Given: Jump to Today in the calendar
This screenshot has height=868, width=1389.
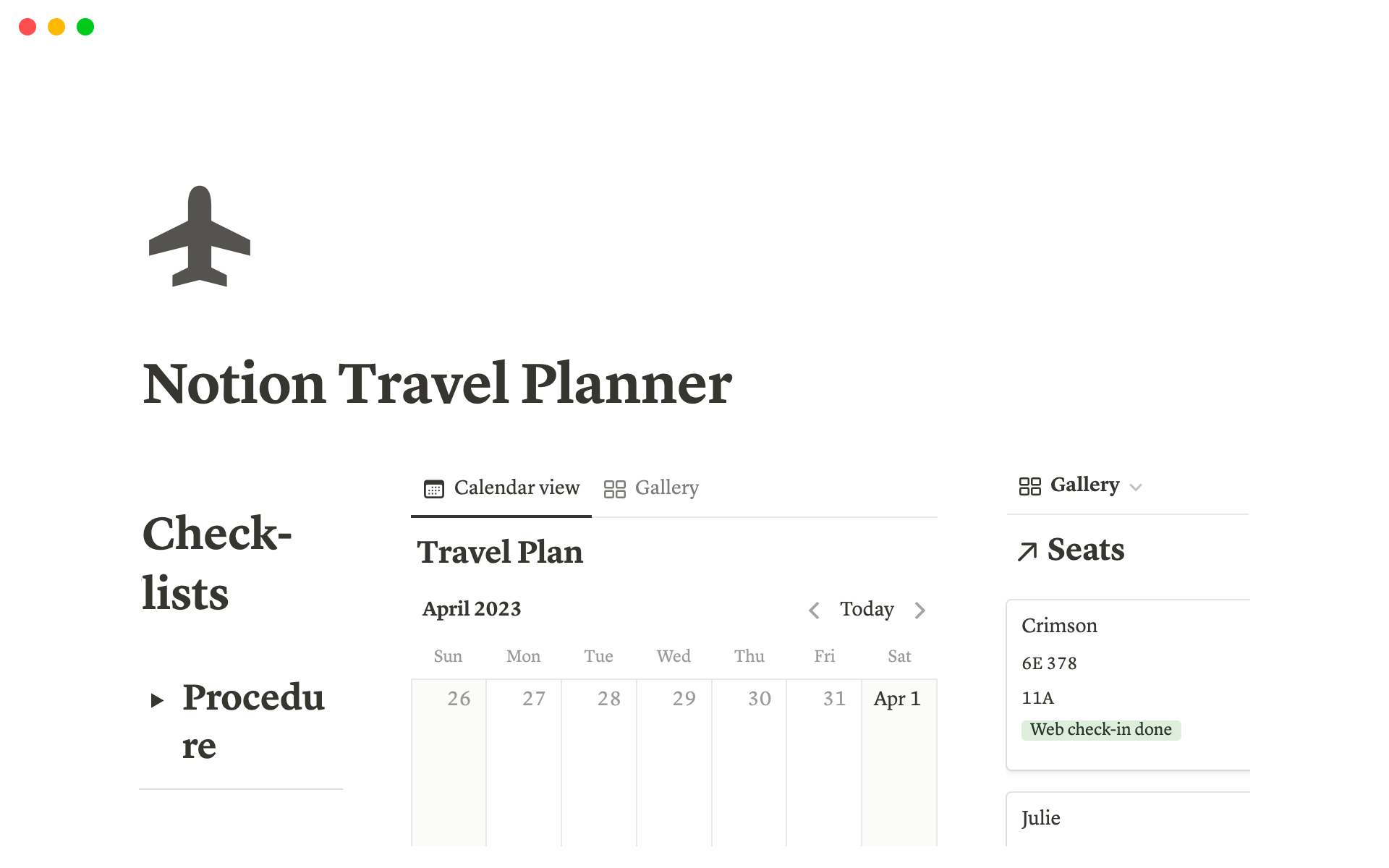Looking at the screenshot, I should tap(867, 609).
